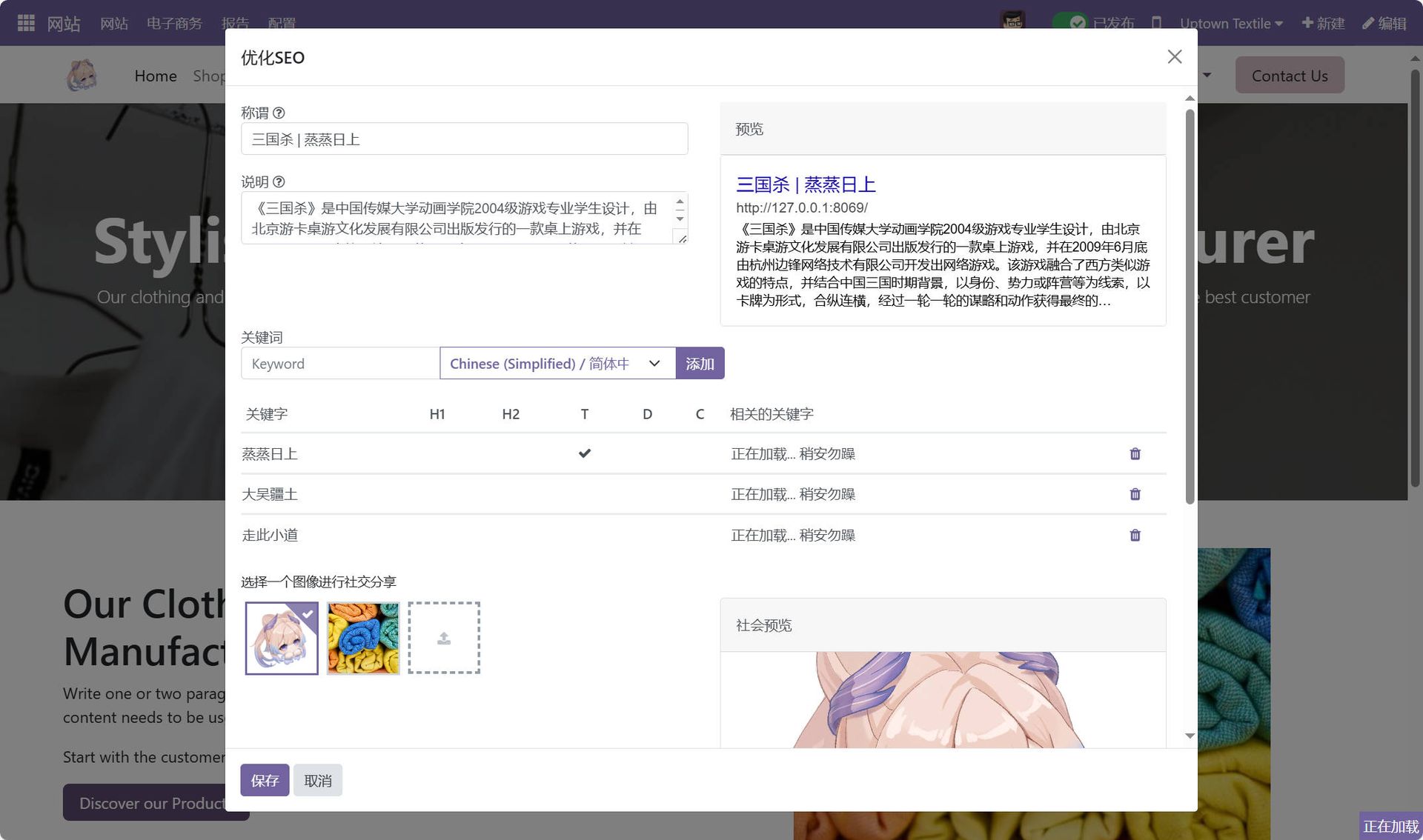Click the website logo in header
Image resolution: width=1423 pixels, height=840 pixels.
click(82, 76)
